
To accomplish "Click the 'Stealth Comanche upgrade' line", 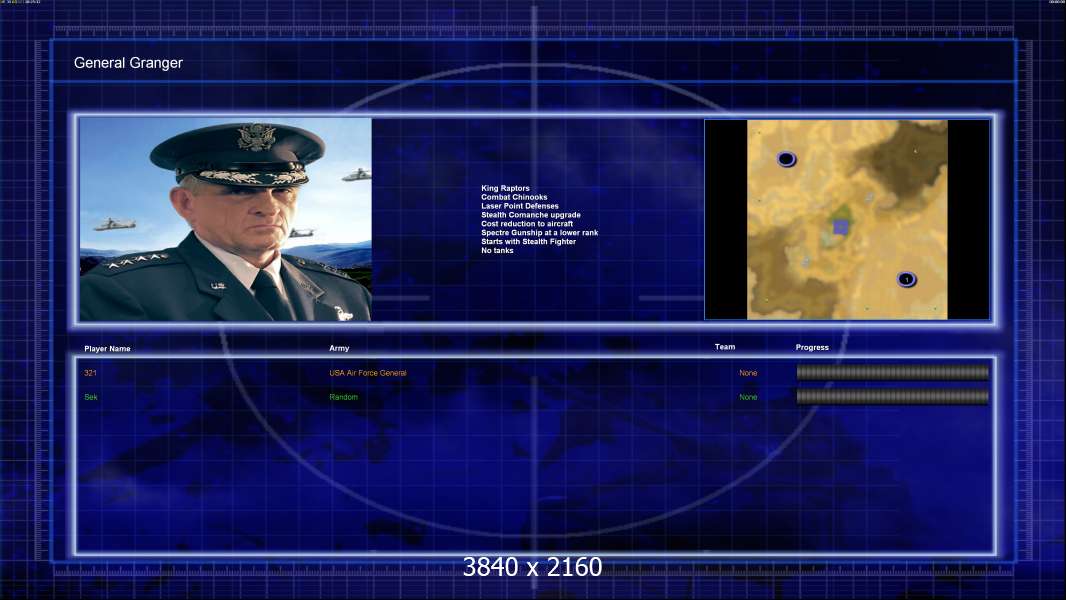I will click(x=531, y=215).
